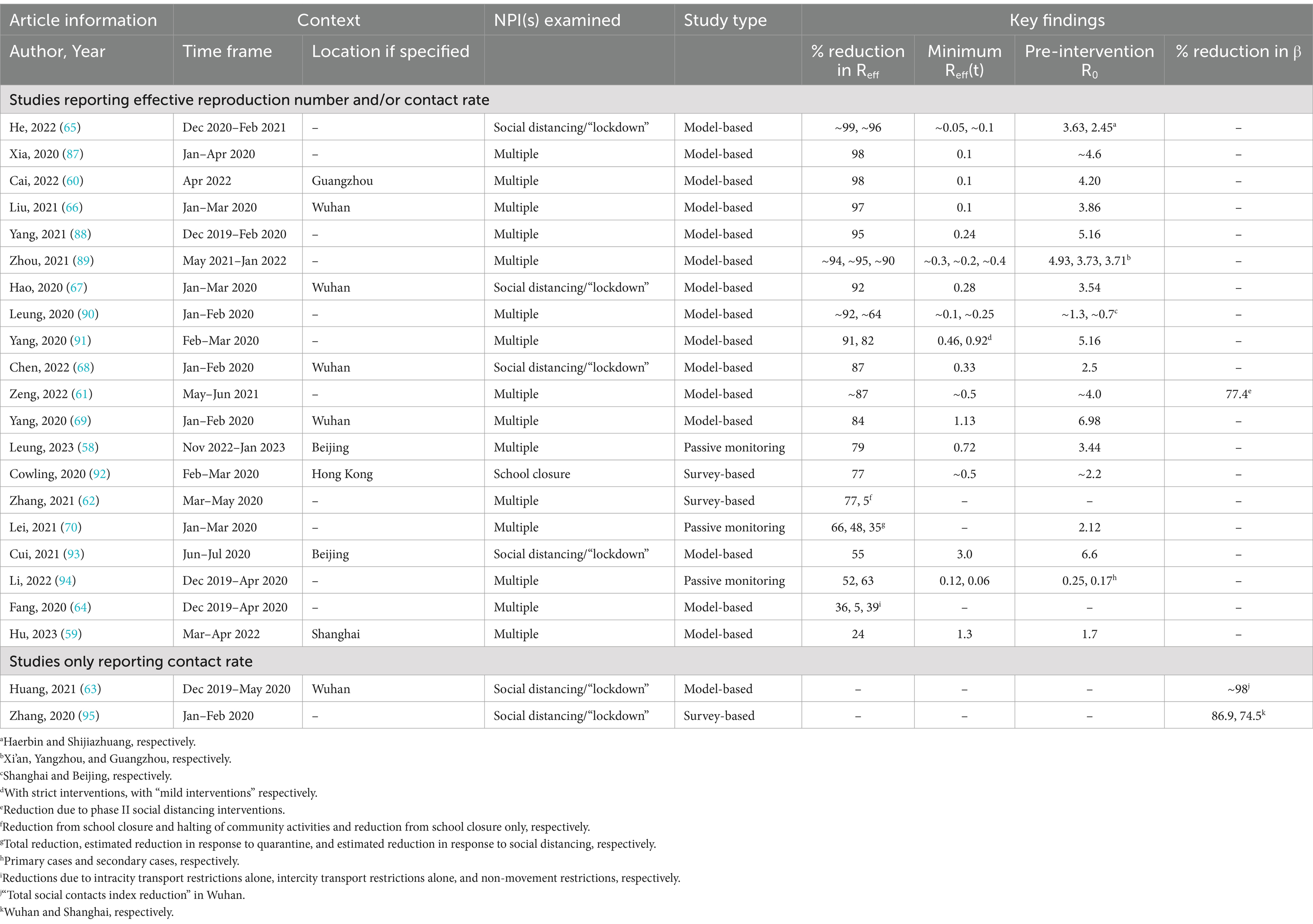Select the '36, 5, 39' reduction cell
This screenshot has height=924, width=1313.
point(858,607)
